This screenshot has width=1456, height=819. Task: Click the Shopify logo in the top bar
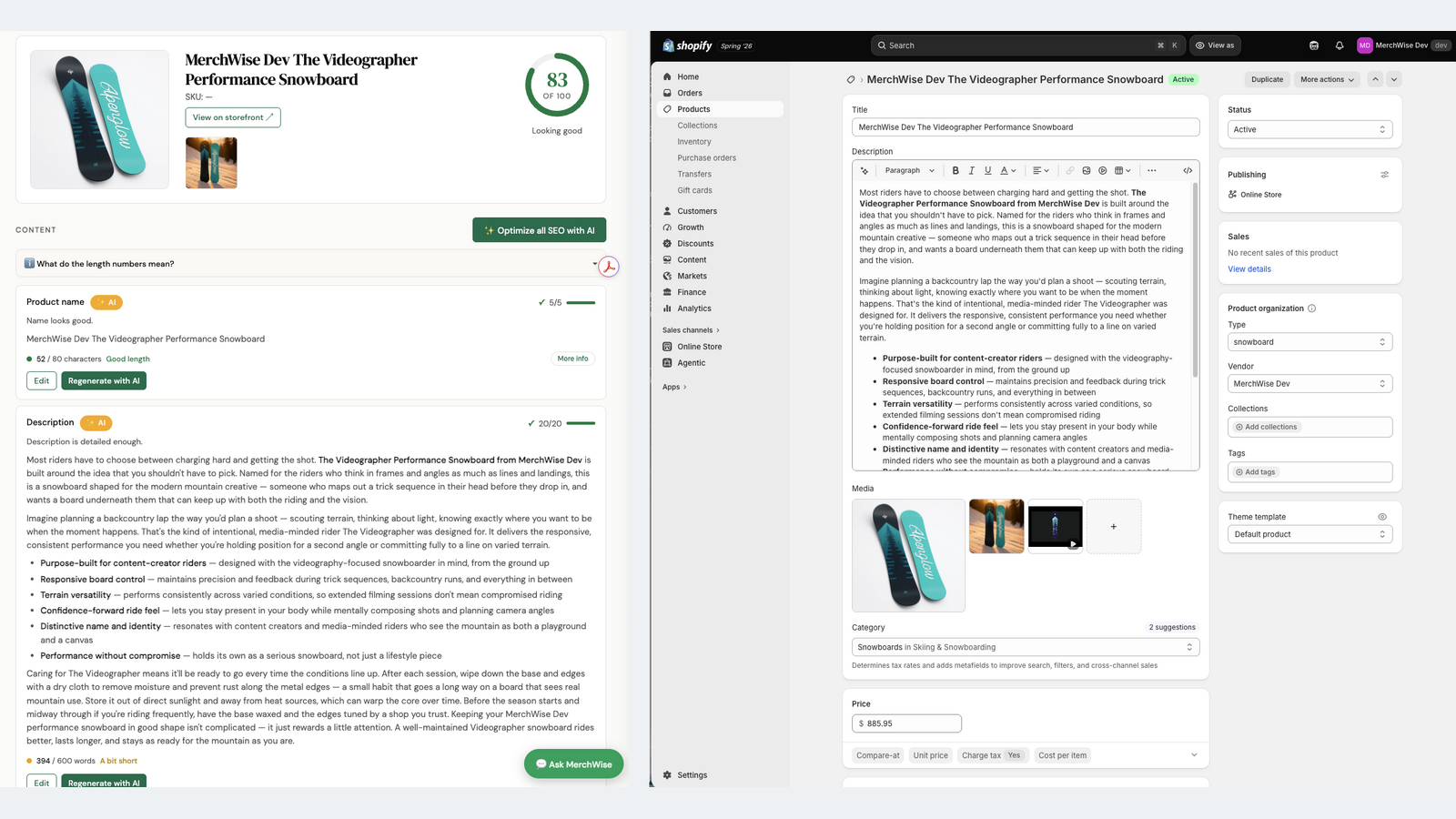(x=688, y=45)
